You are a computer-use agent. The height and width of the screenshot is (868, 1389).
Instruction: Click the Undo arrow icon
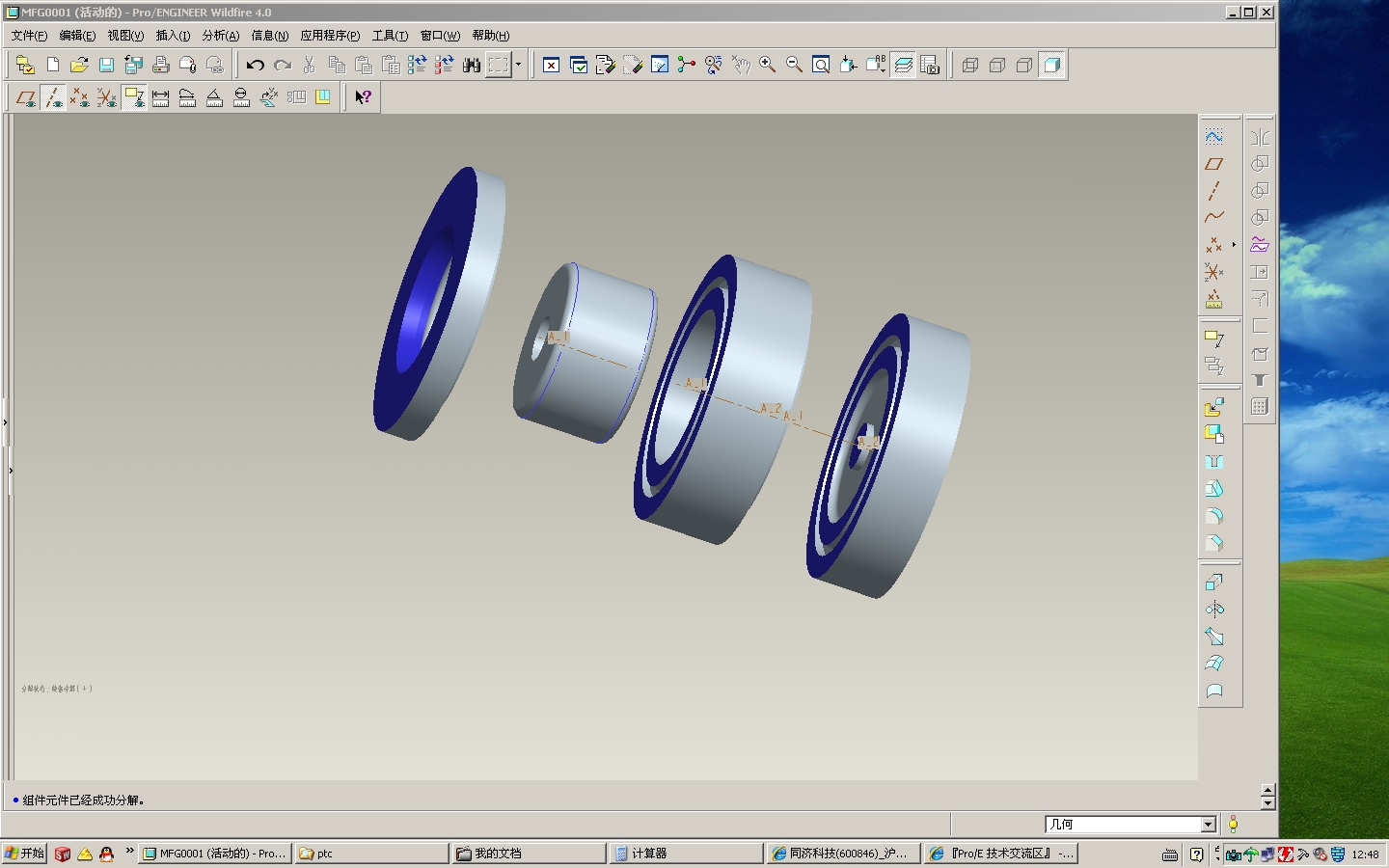pyautogui.click(x=255, y=66)
